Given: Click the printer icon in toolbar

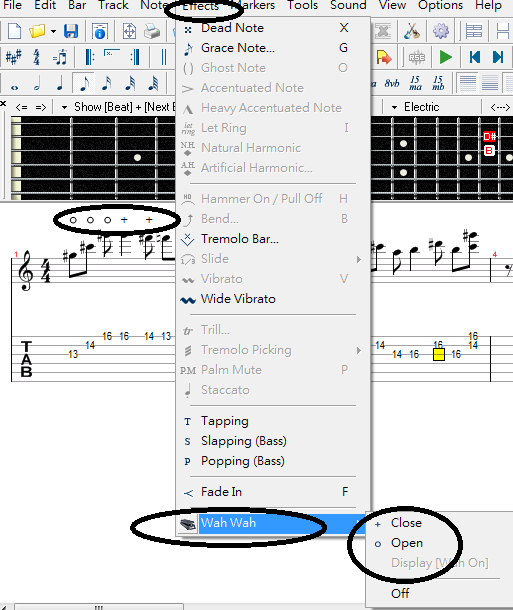Looking at the screenshot, I should point(152,31).
